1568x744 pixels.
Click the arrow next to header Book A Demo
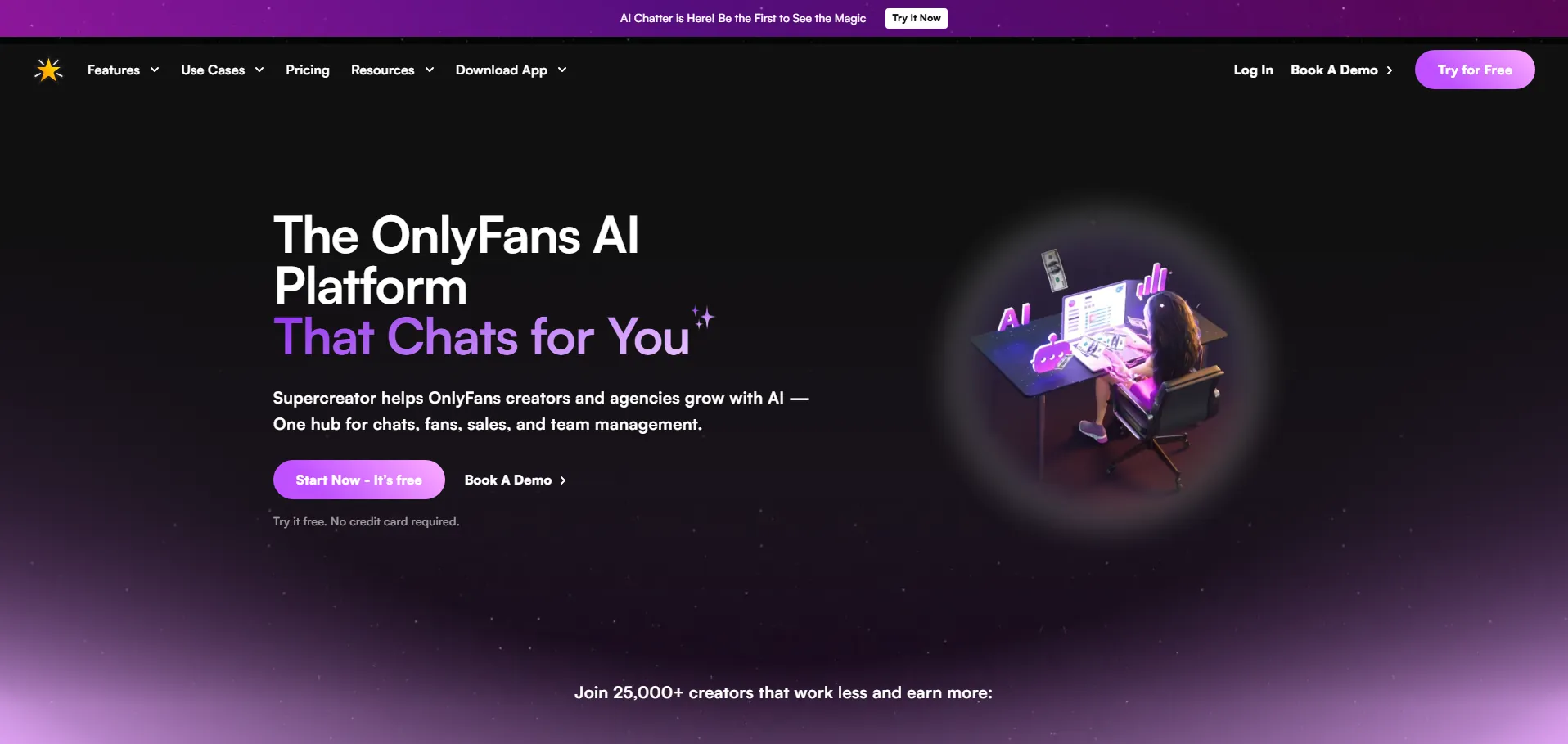[1390, 70]
